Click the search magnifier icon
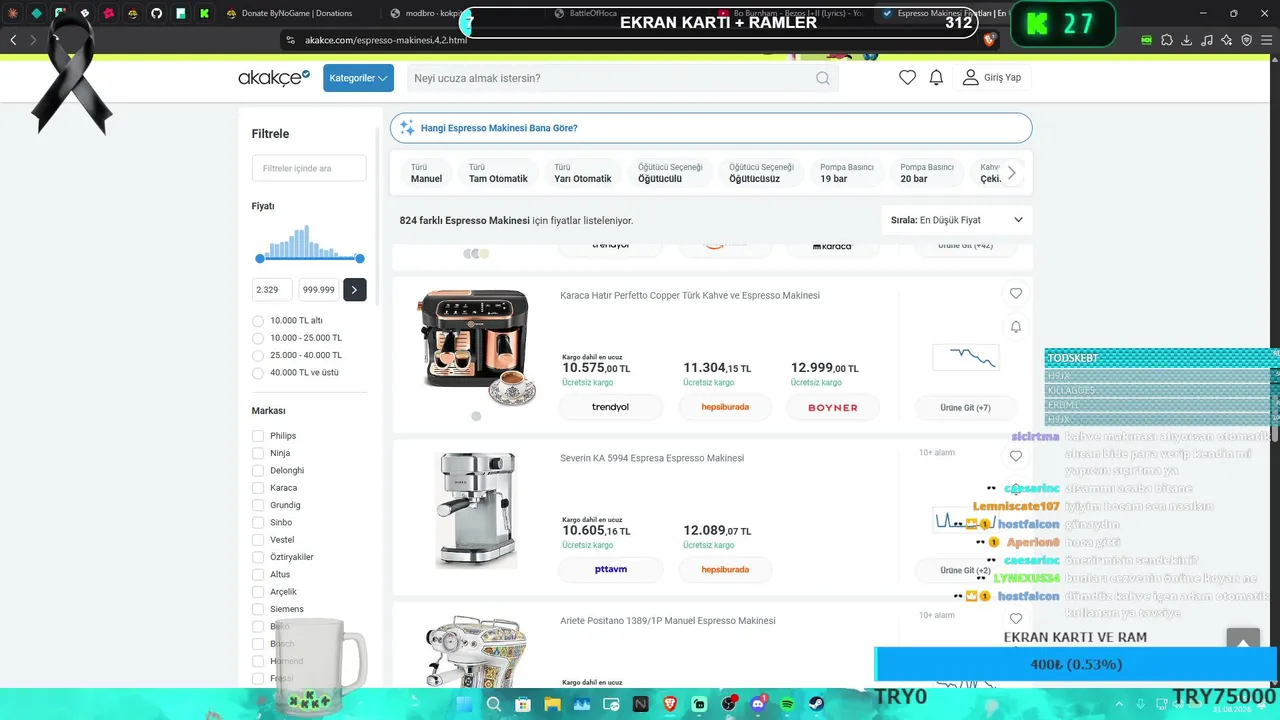This screenshot has width=1280, height=720. [822, 78]
